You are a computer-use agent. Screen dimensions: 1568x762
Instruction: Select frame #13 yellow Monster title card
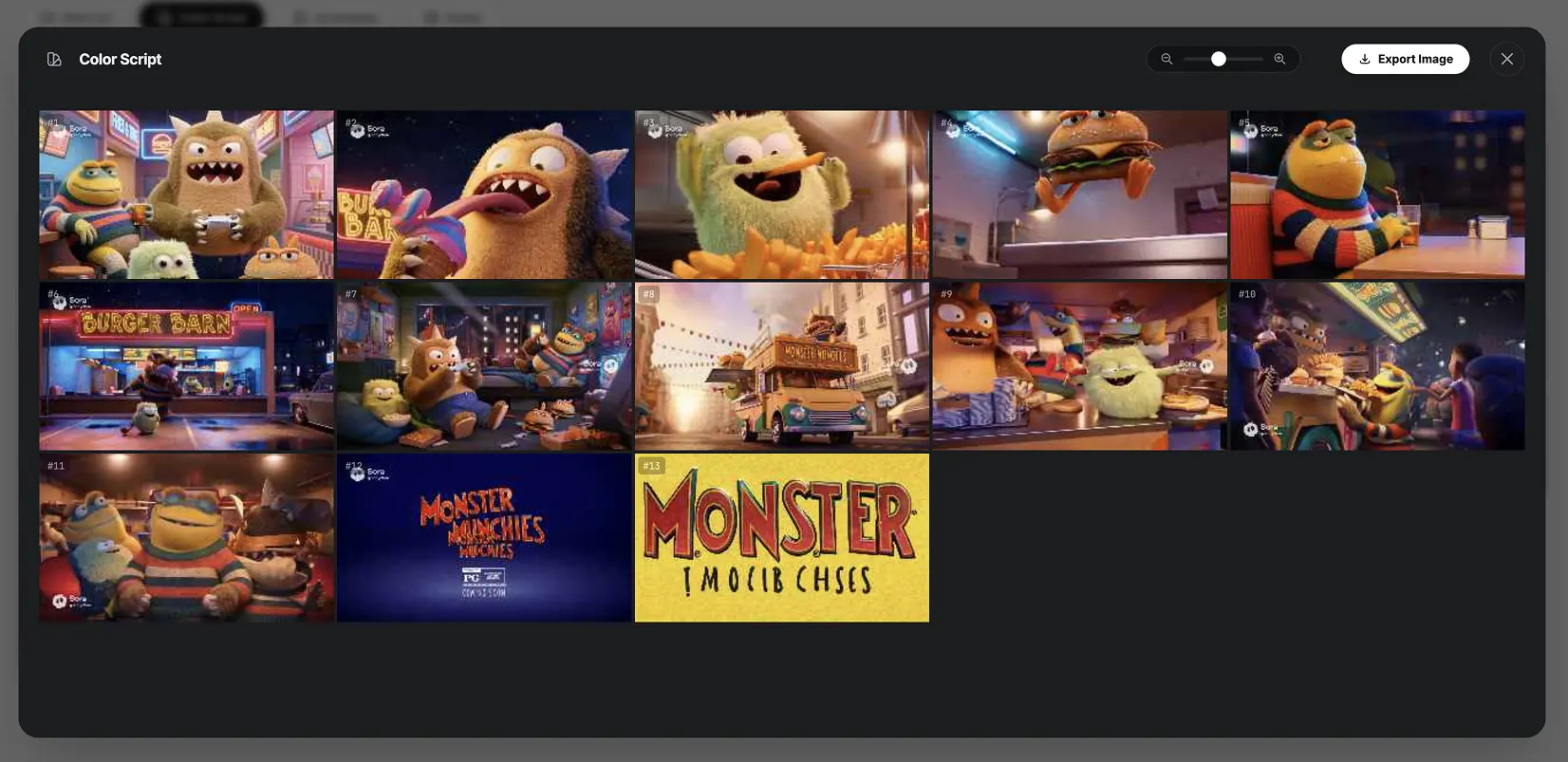point(781,538)
